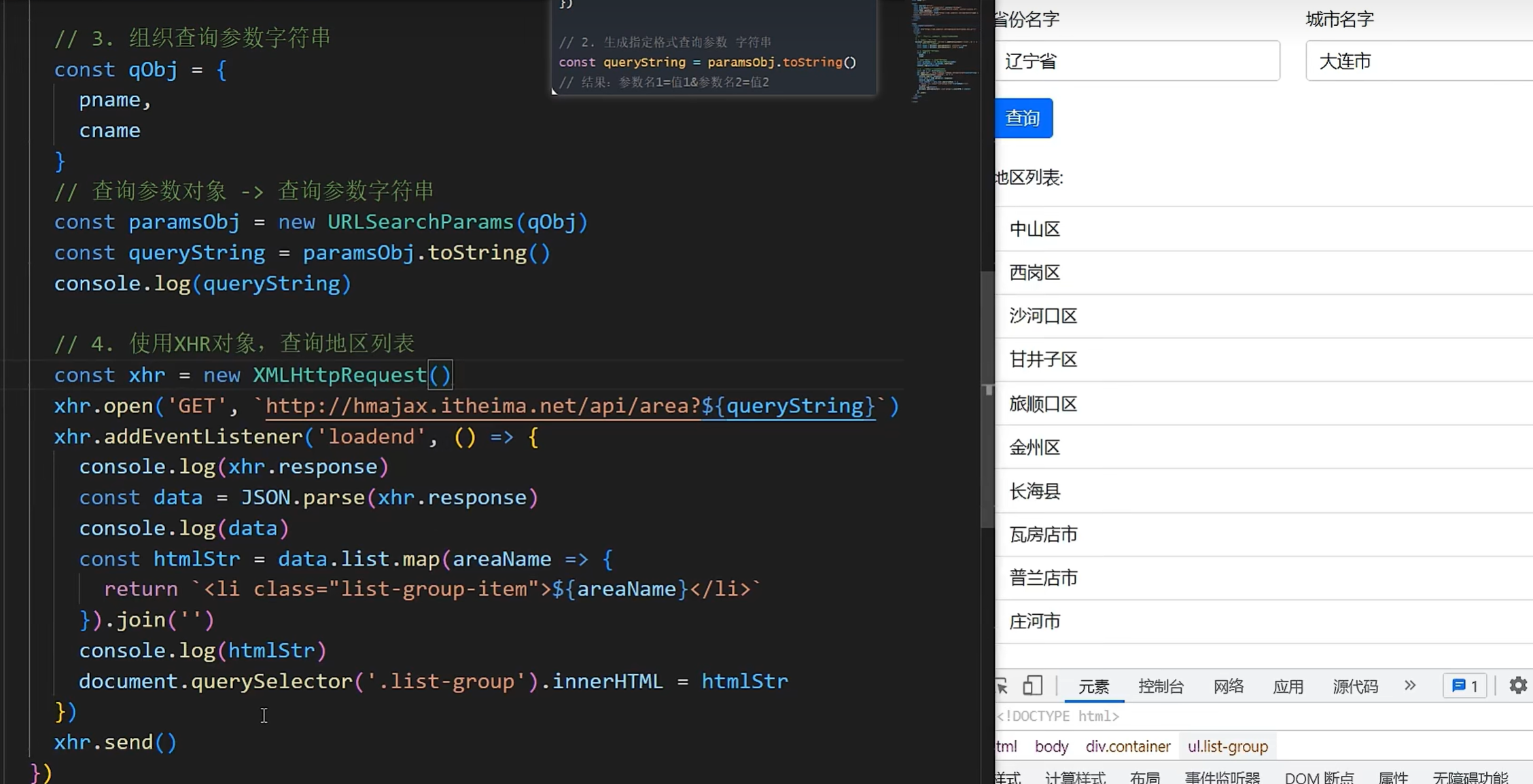Open the 事件监听器 subtab

pyautogui.click(x=1222, y=777)
